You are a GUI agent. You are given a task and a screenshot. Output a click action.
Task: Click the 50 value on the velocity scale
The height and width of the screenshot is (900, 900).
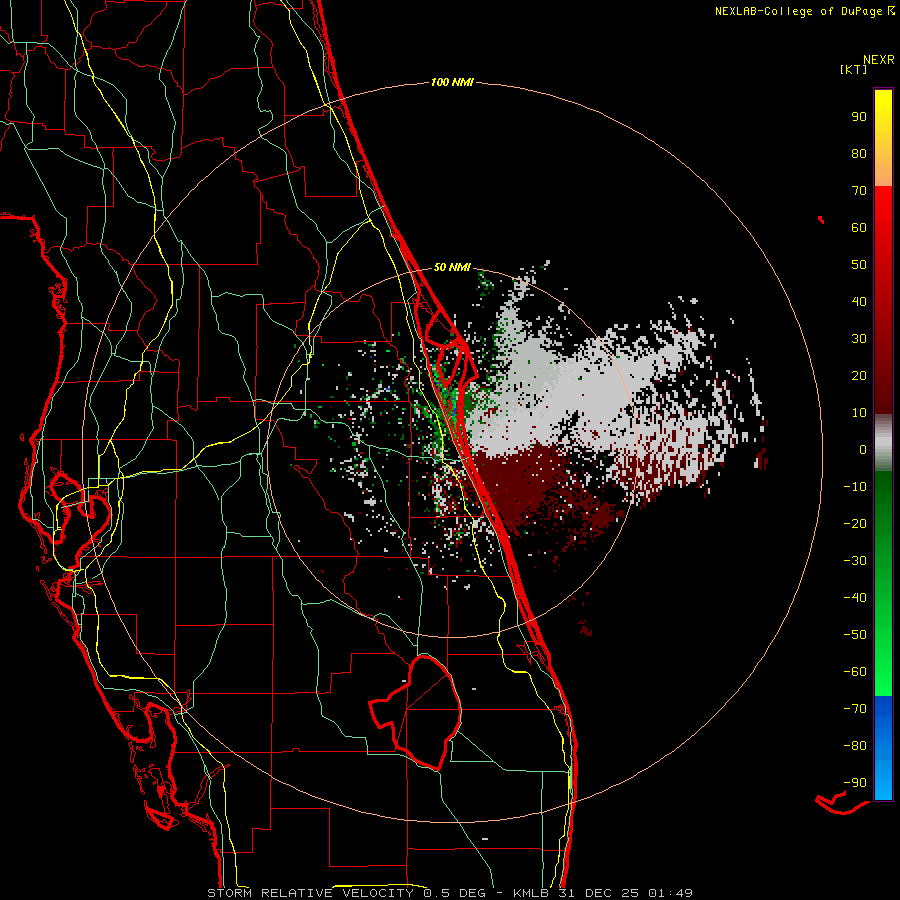pyautogui.click(x=859, y=265)
